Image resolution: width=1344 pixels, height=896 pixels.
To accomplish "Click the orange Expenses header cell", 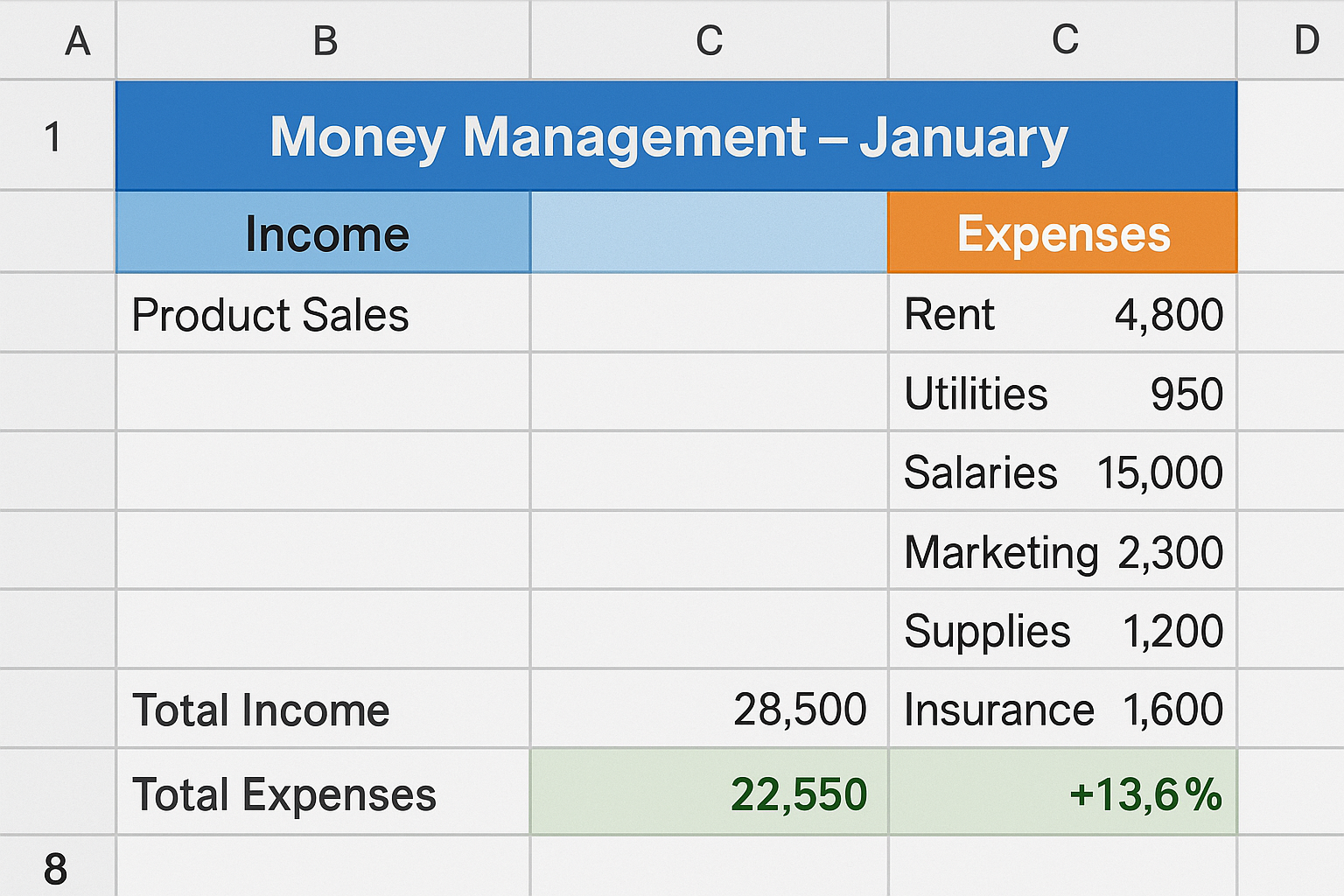I will (1061, 232).
